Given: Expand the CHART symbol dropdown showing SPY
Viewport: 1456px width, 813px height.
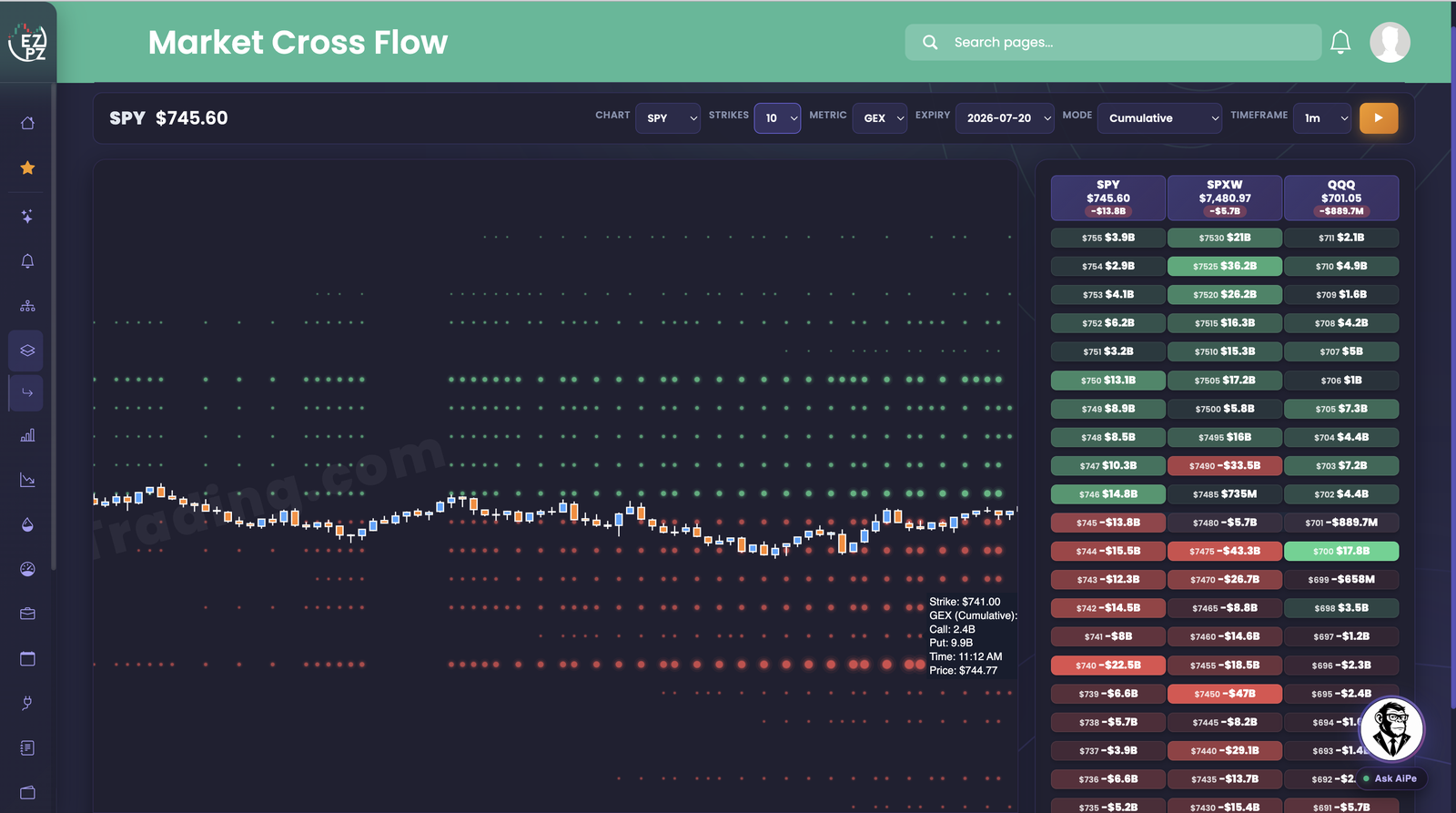Looking at the screenshot, I should coord(668,118).
